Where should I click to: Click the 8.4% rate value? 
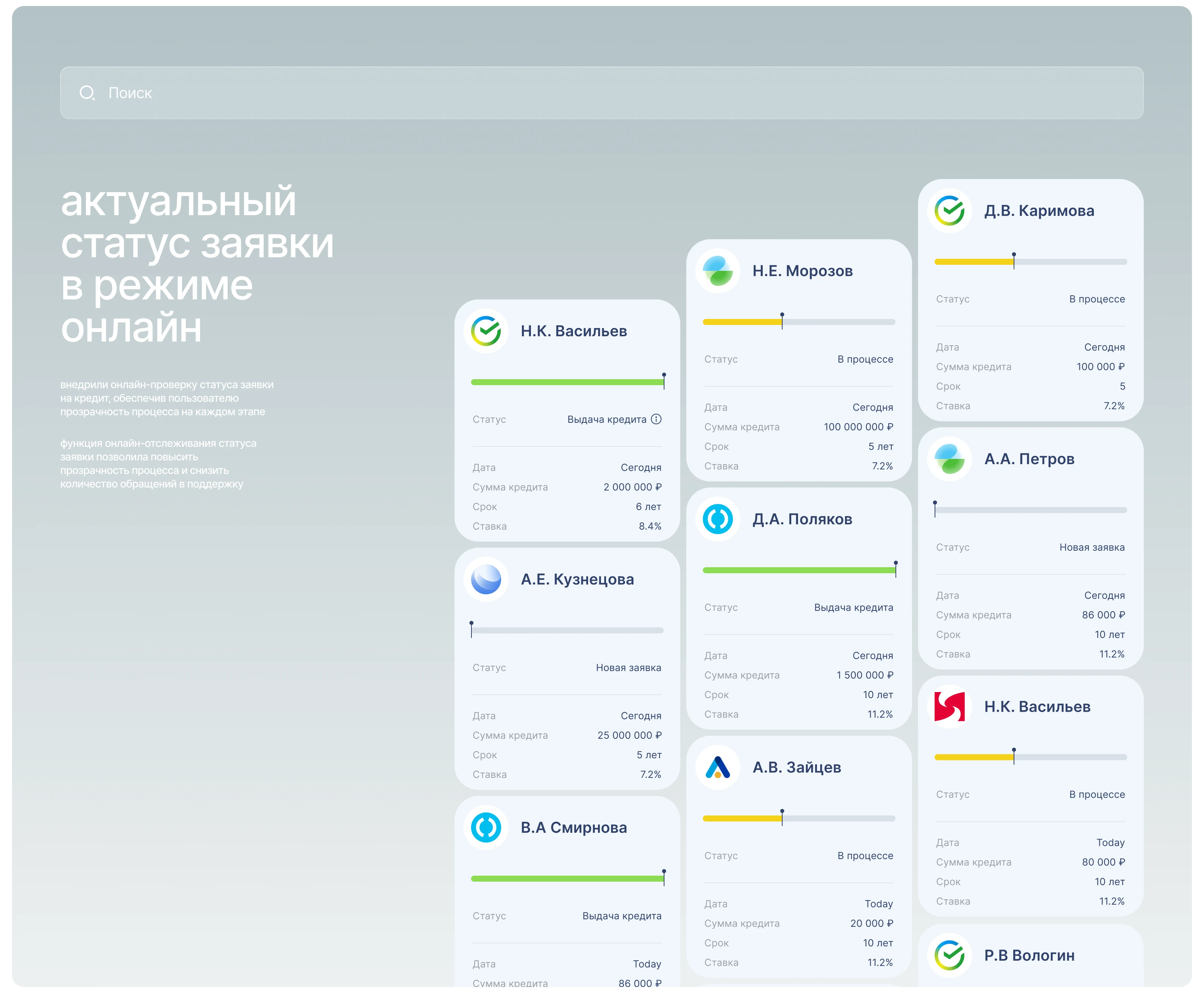[x=650, y=526]
